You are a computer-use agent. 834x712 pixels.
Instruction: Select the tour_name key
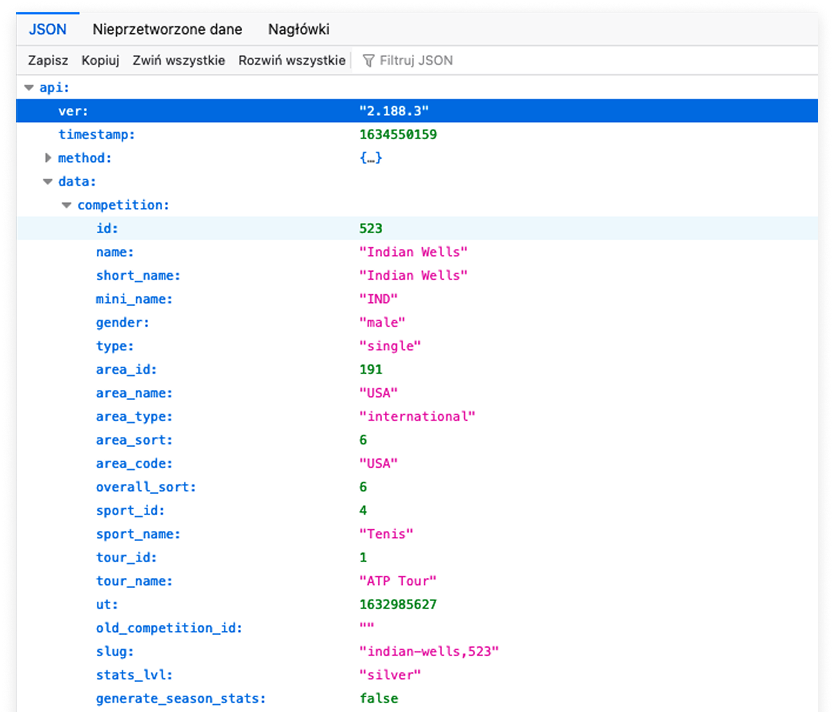point(134,581)
